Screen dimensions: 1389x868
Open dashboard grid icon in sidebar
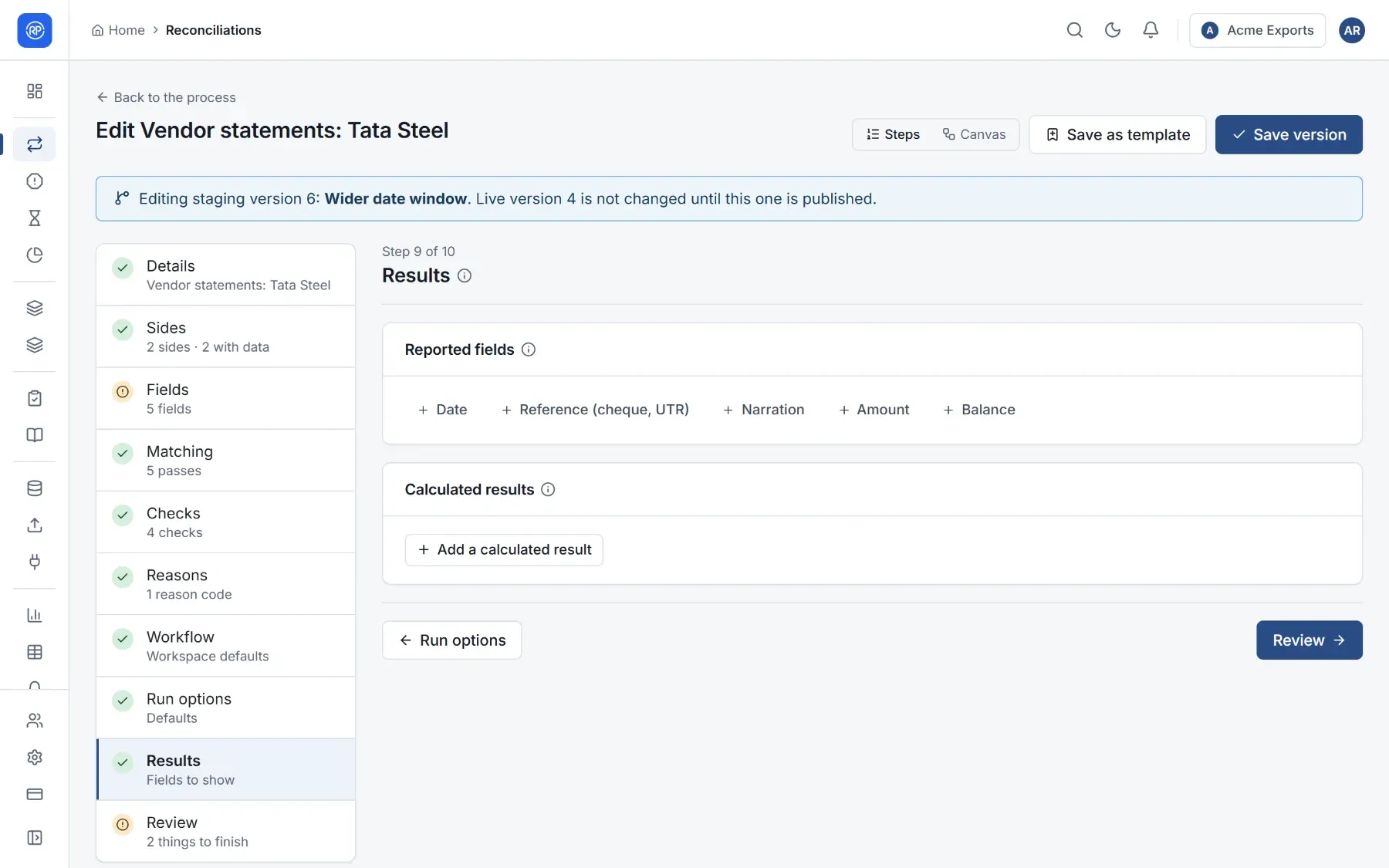pyautogui.click(x=35, y=91)
